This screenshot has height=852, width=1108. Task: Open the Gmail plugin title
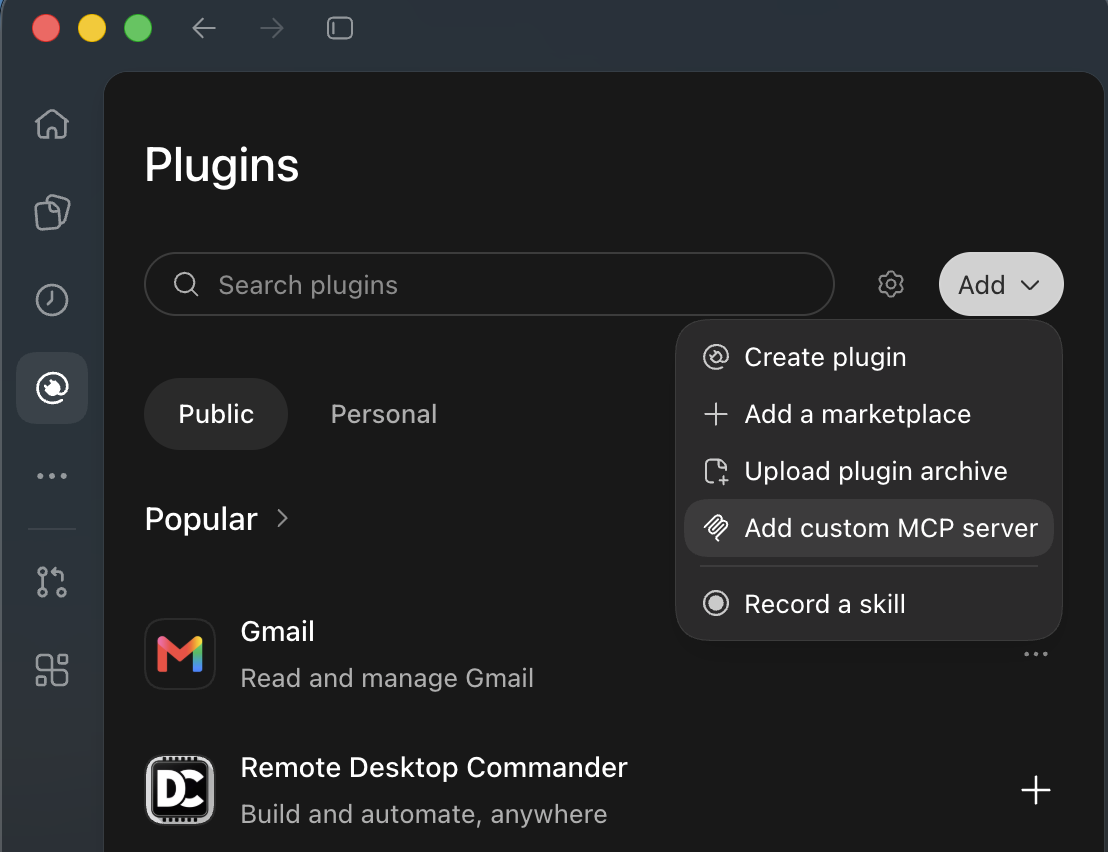pos(277,632)
